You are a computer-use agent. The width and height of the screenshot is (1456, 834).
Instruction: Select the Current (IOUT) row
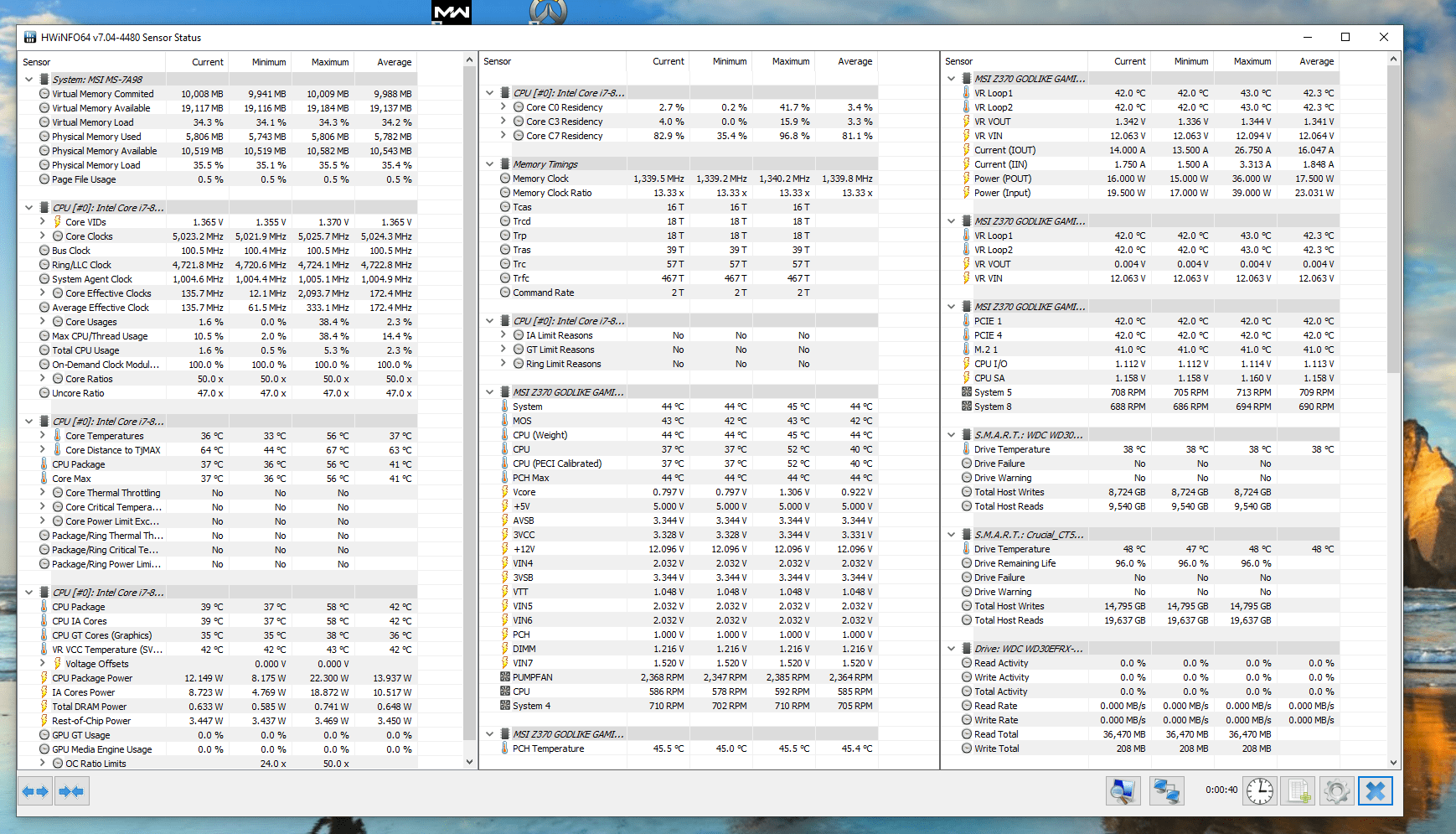pyautogui.click(x=1139, y=150)
